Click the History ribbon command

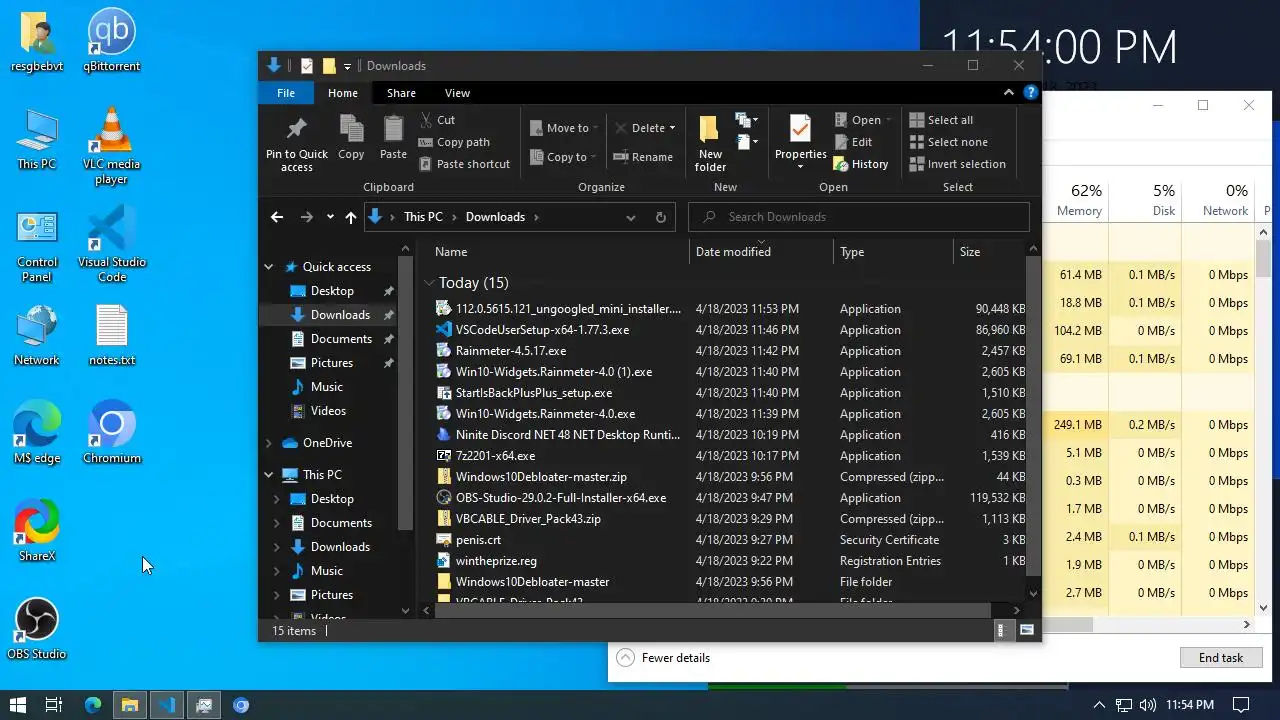[861, 164]
